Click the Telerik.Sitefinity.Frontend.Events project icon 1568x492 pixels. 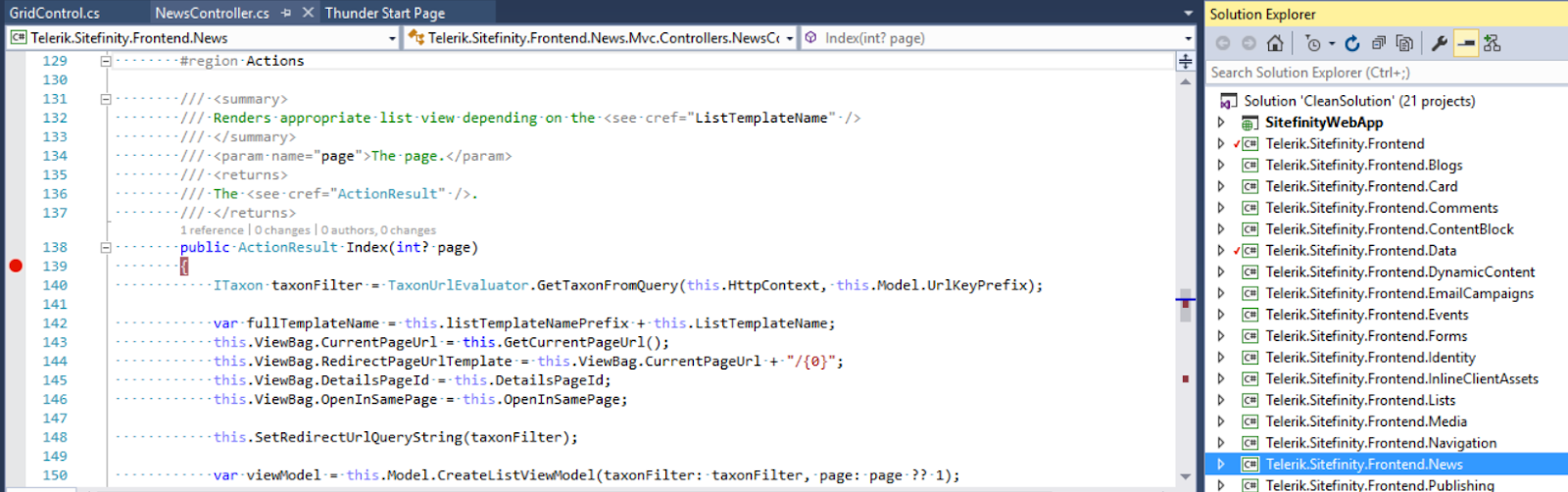tap(1249, 315)
